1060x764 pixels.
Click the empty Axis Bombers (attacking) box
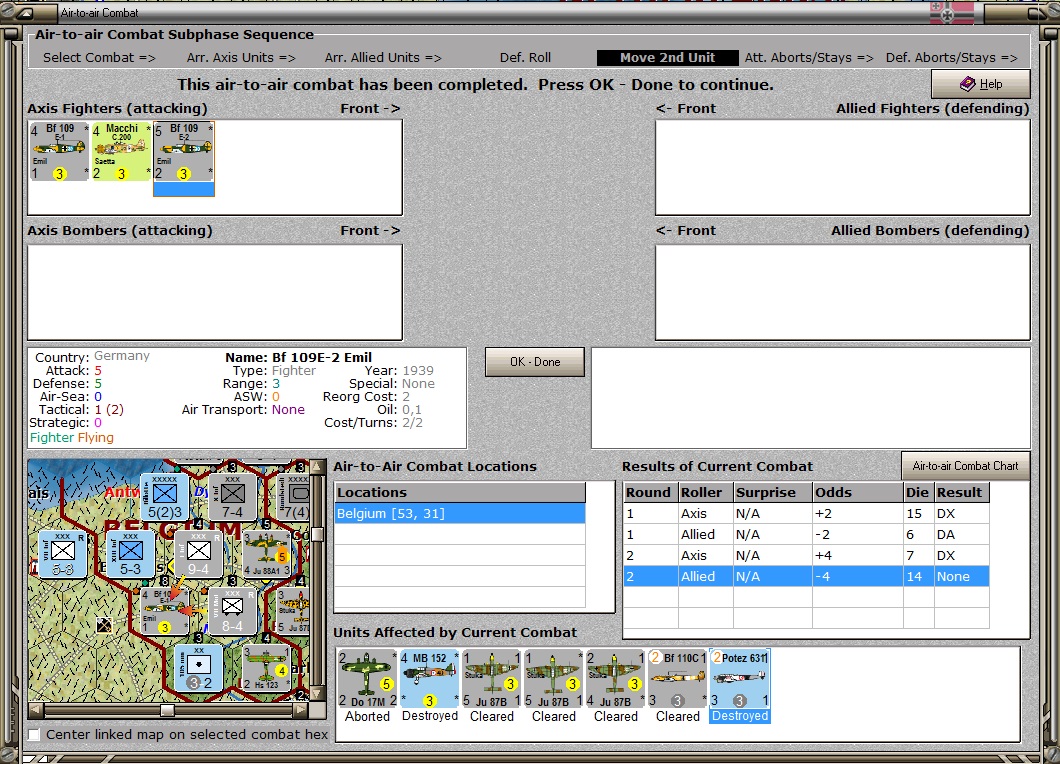tap(215, 292)
